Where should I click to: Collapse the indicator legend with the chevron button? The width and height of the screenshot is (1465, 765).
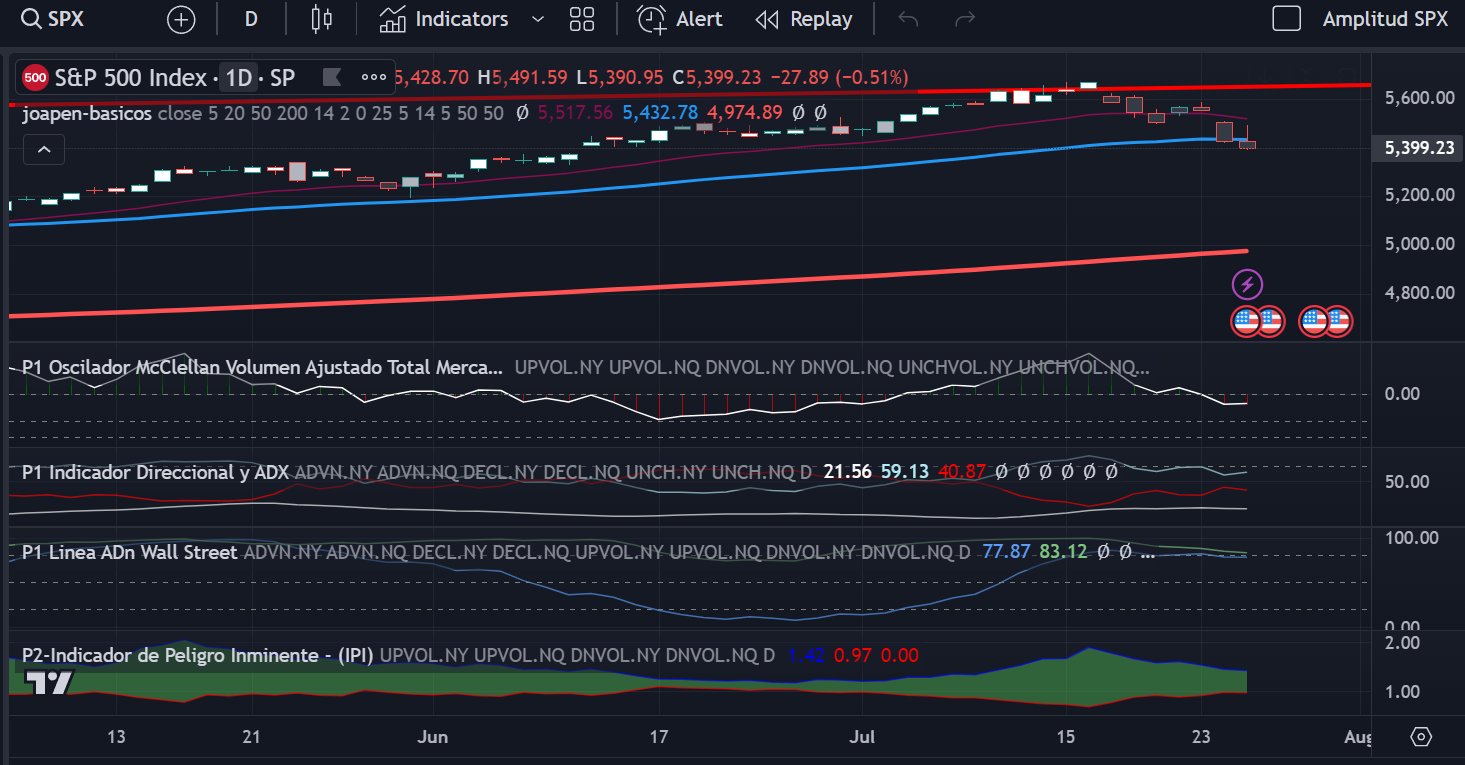(44, 150)
